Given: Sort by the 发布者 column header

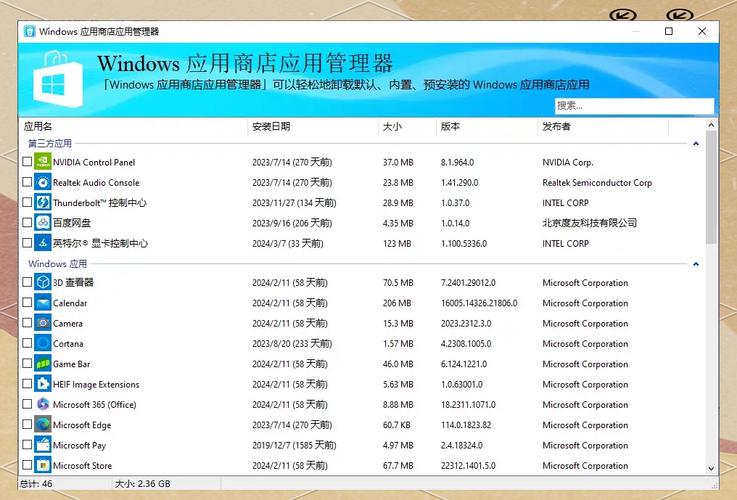Looking at the screenshot, I should pyautogui.click(x=603, y=126).
